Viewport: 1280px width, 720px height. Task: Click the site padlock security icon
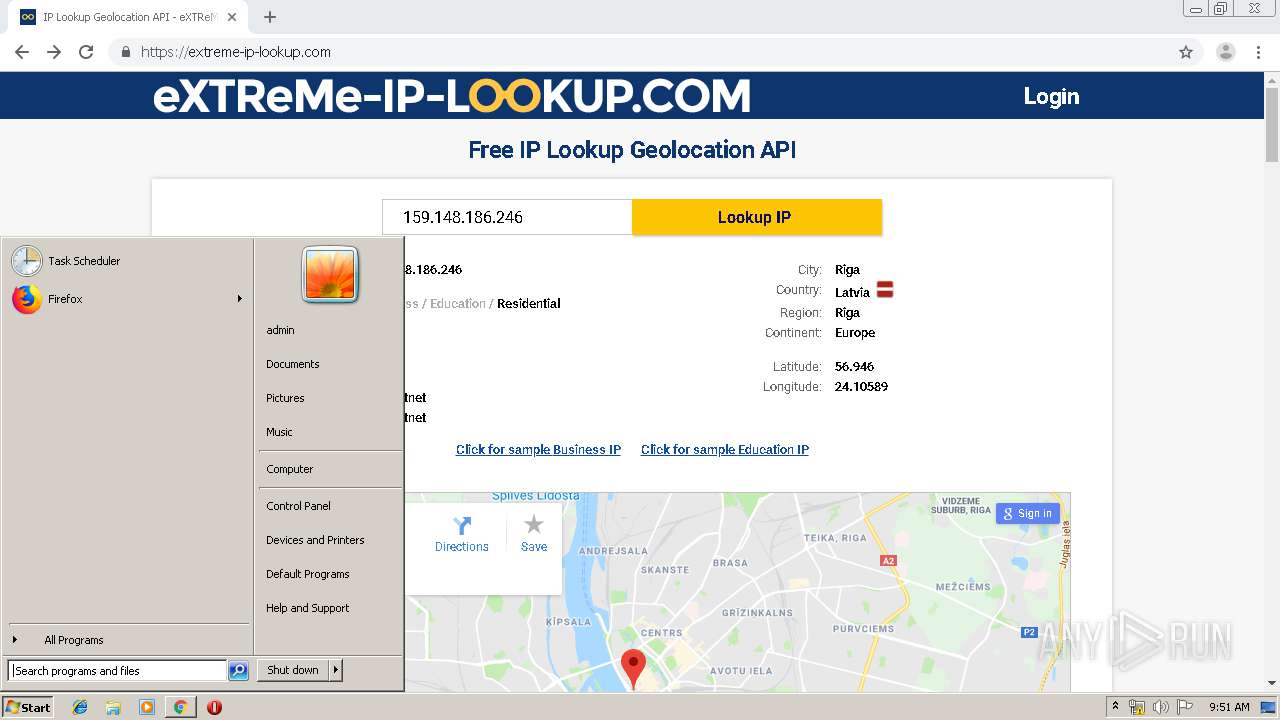pyautogui.click(x=126, y=52)
